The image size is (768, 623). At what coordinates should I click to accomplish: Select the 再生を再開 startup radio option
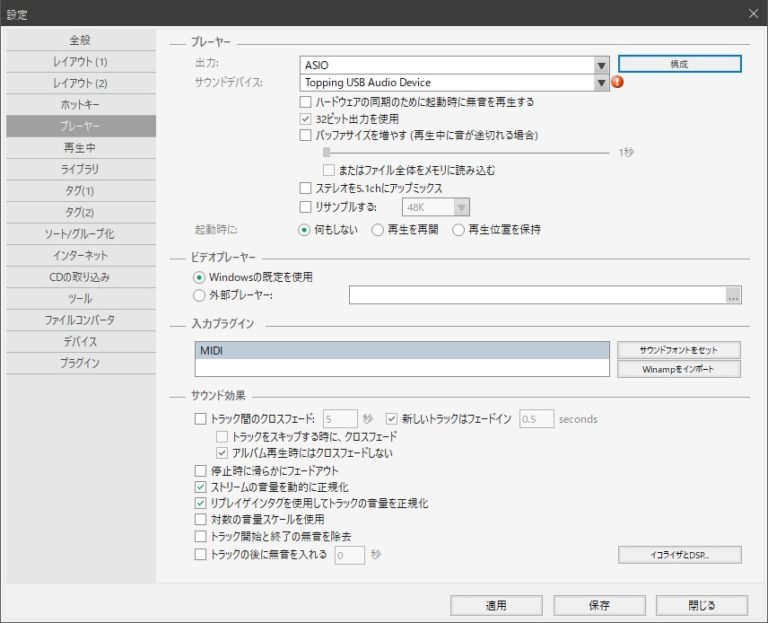pyautogui.click(x=378, y=229)
